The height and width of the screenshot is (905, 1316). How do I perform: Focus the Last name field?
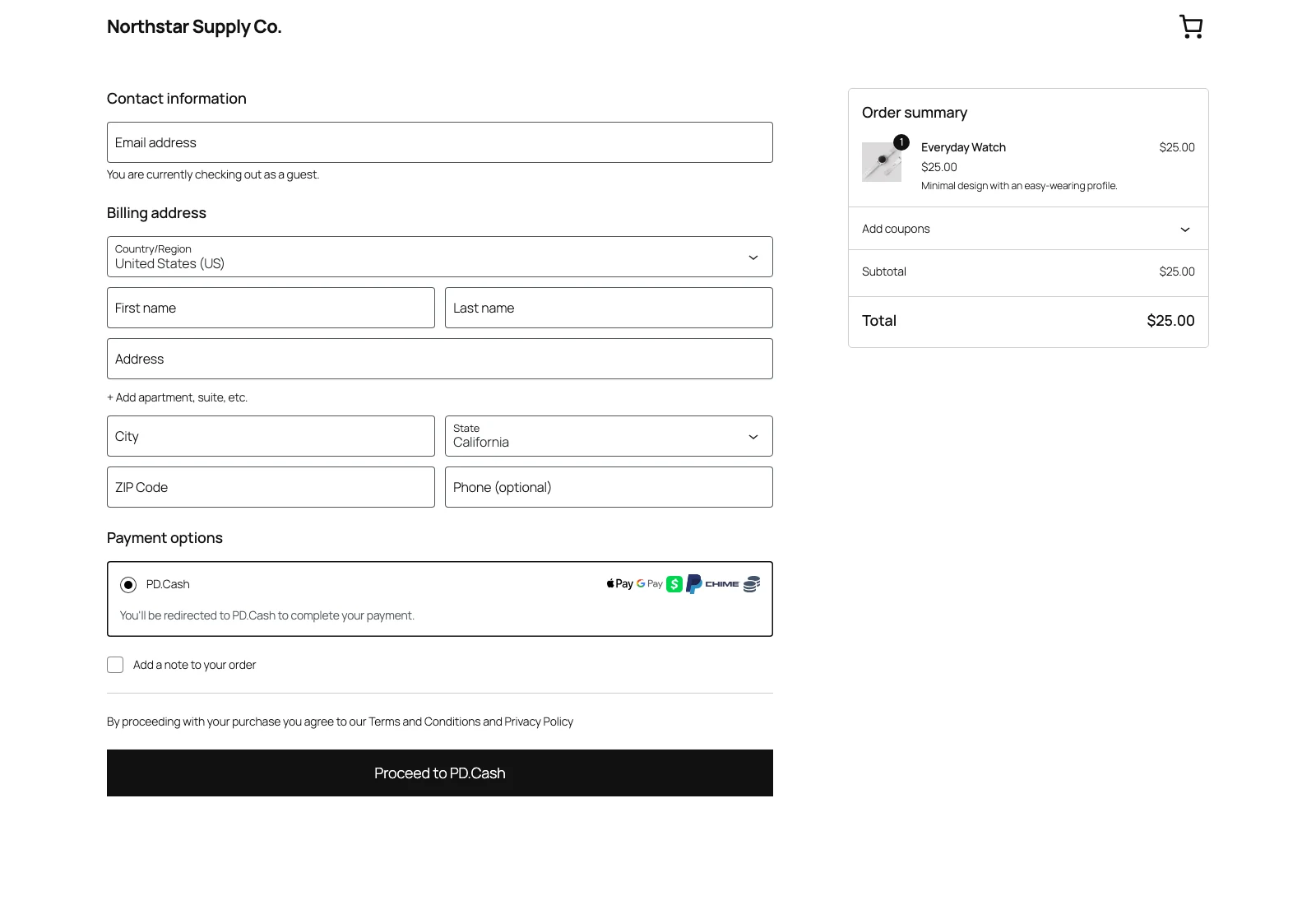pyautogui.click(x=609, y=308)
